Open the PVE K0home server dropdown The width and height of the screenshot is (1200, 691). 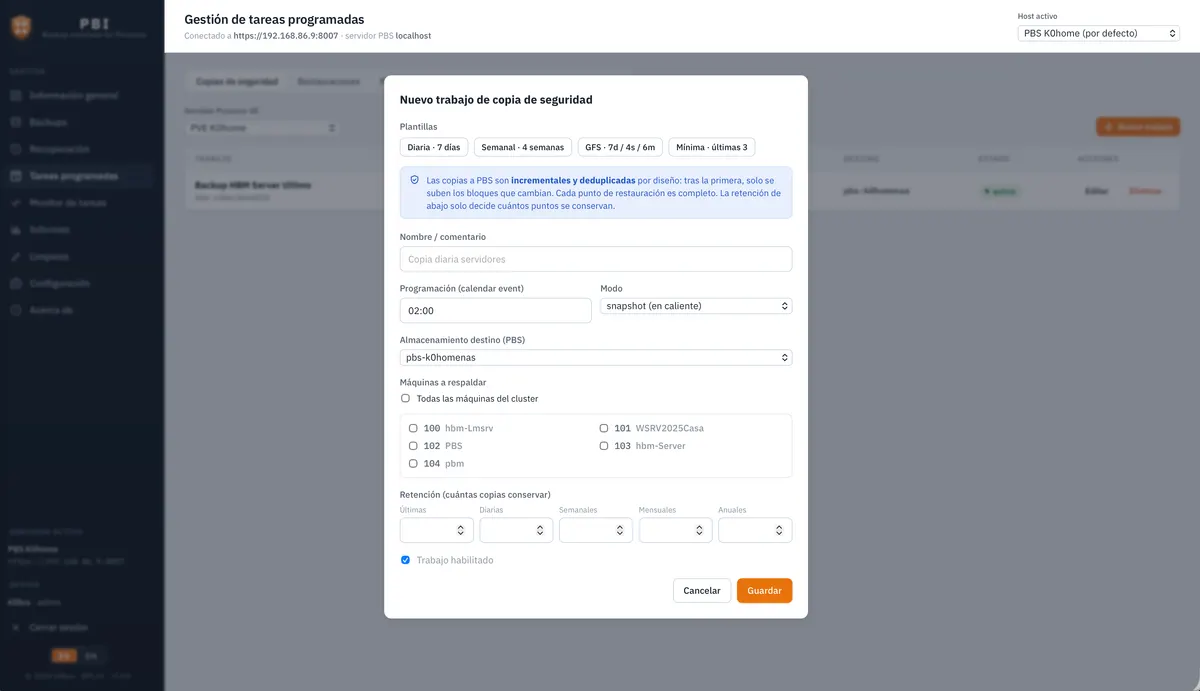262,128
